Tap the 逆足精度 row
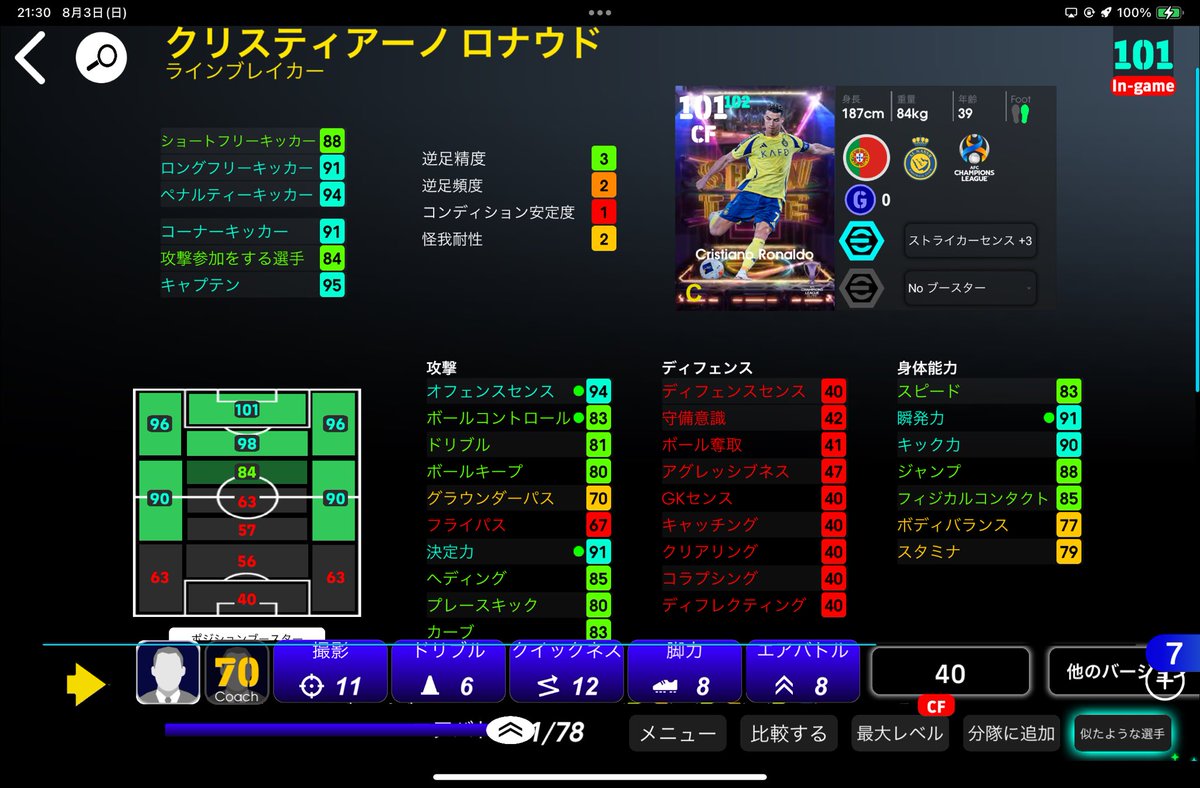Viewport: 1200px width, 788px height. coord(519,158)
